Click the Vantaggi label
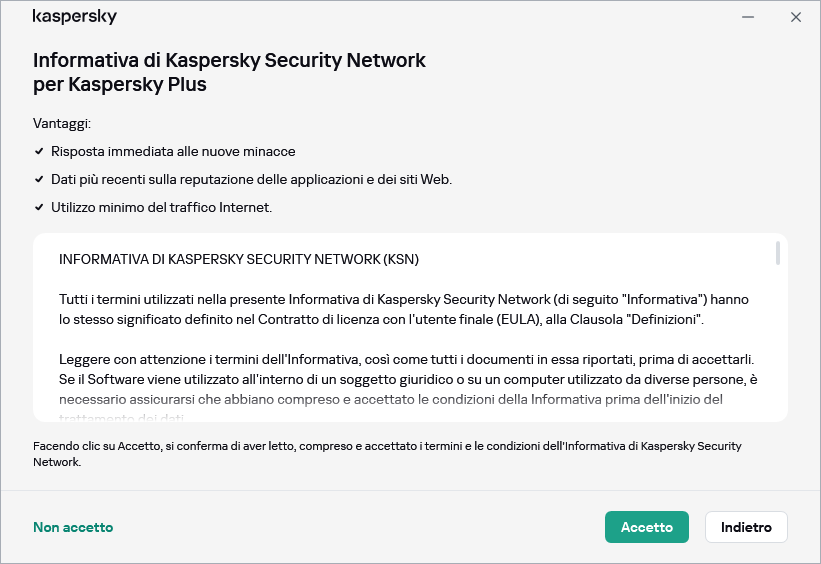The image size is (821, 564). point(62,123)
